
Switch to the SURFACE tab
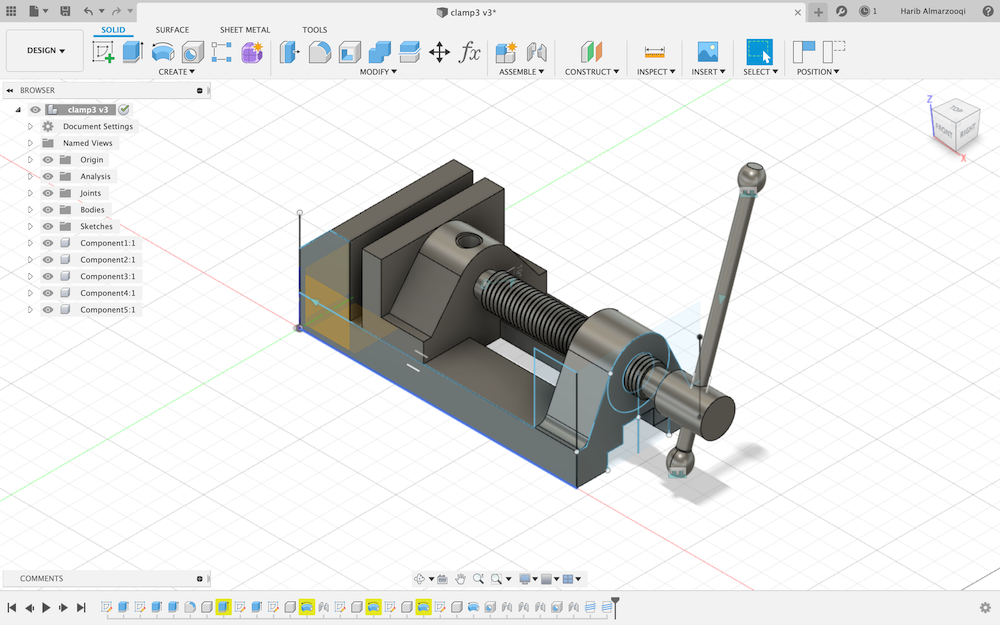(x=172, y=30)
